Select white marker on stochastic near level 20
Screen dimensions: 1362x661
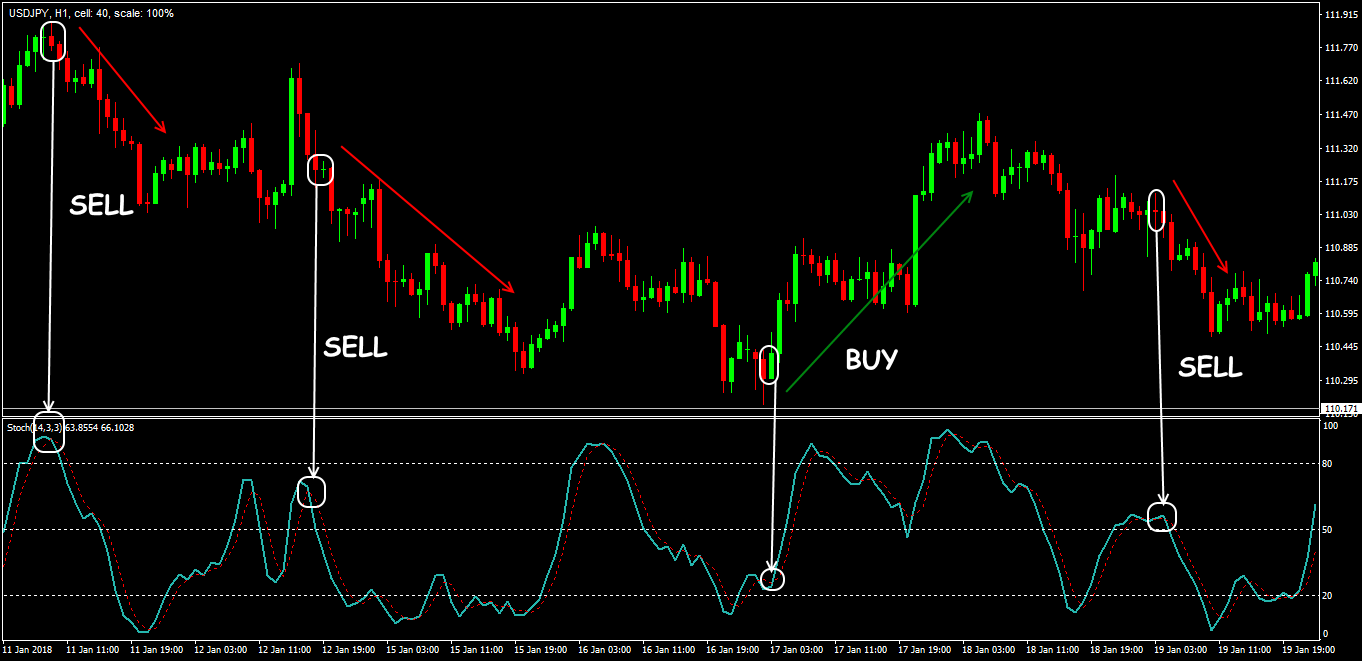(x=772, y=577)
